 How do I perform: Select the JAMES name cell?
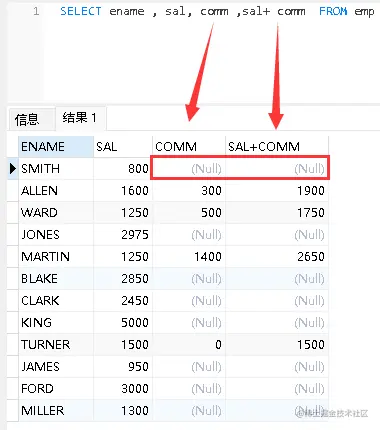(x=56, y=367)
